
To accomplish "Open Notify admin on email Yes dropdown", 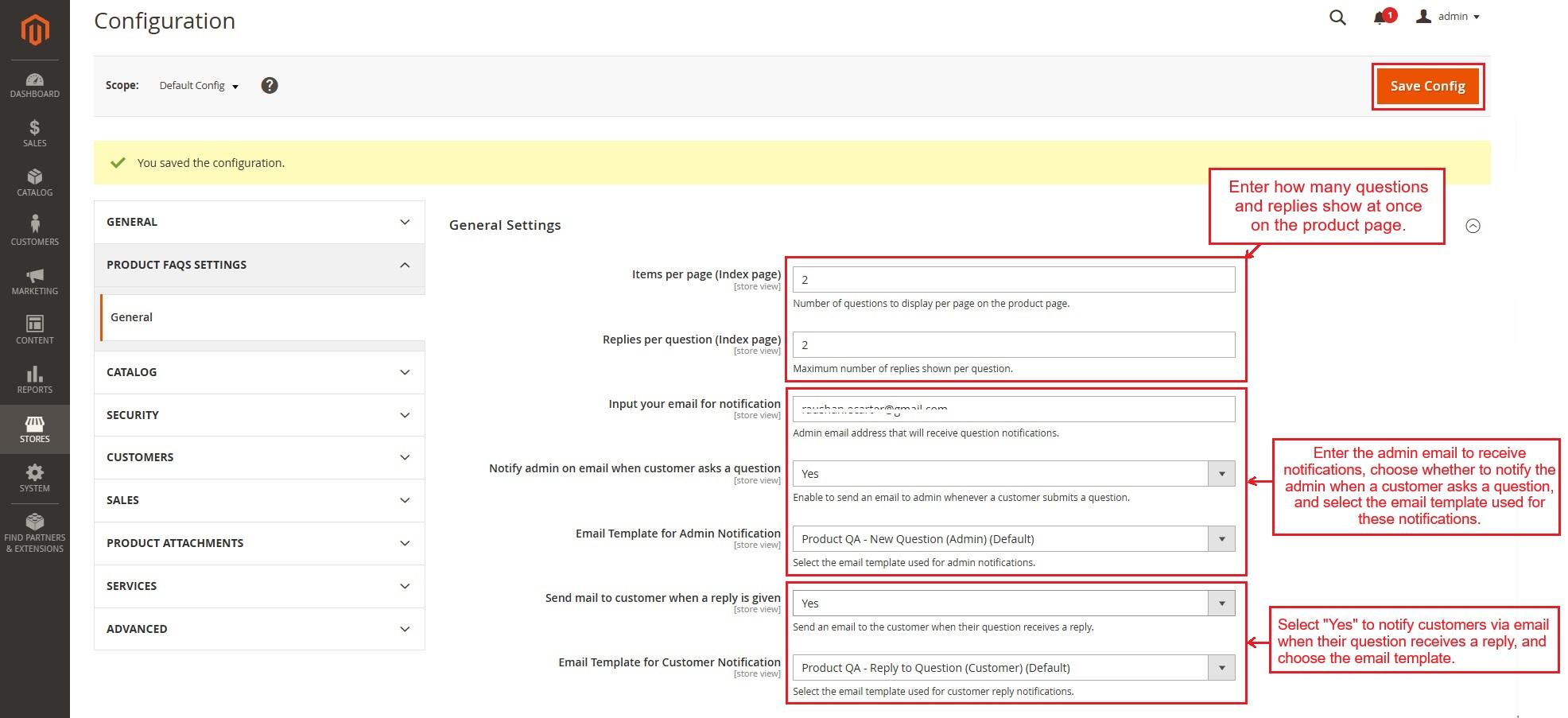I will tap(1013, 474).
